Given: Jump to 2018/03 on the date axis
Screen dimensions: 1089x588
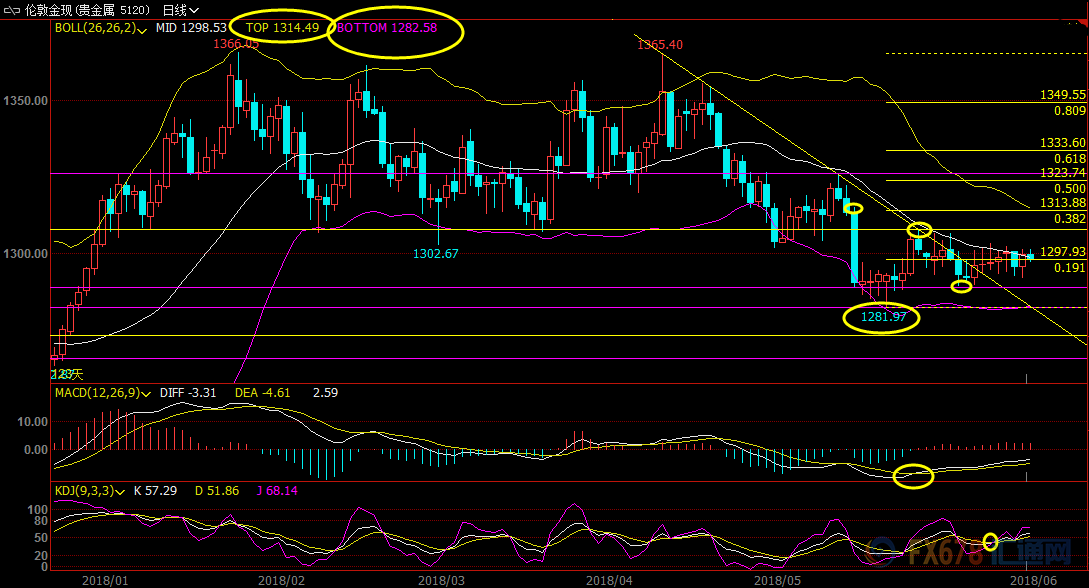Looking at the screenshot, I should coord(442,580).
